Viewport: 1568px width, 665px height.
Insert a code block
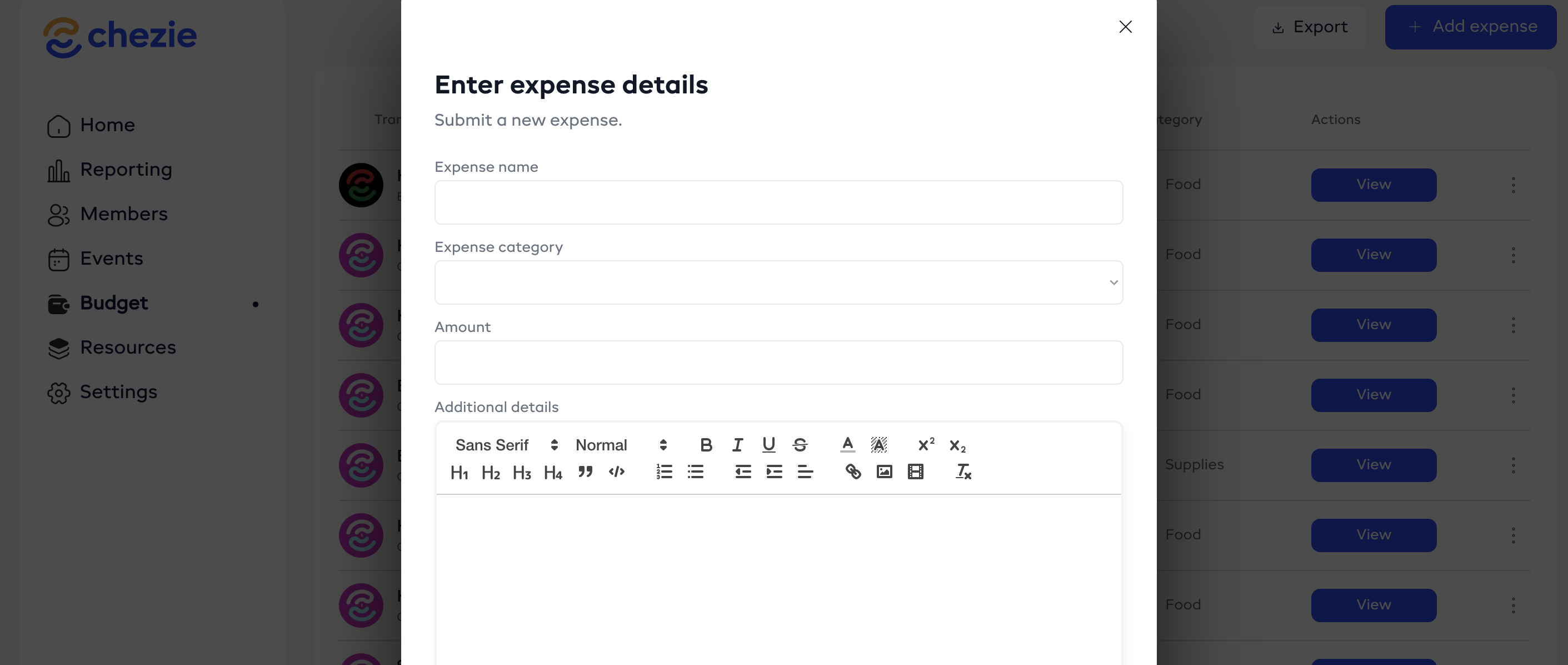617,472
